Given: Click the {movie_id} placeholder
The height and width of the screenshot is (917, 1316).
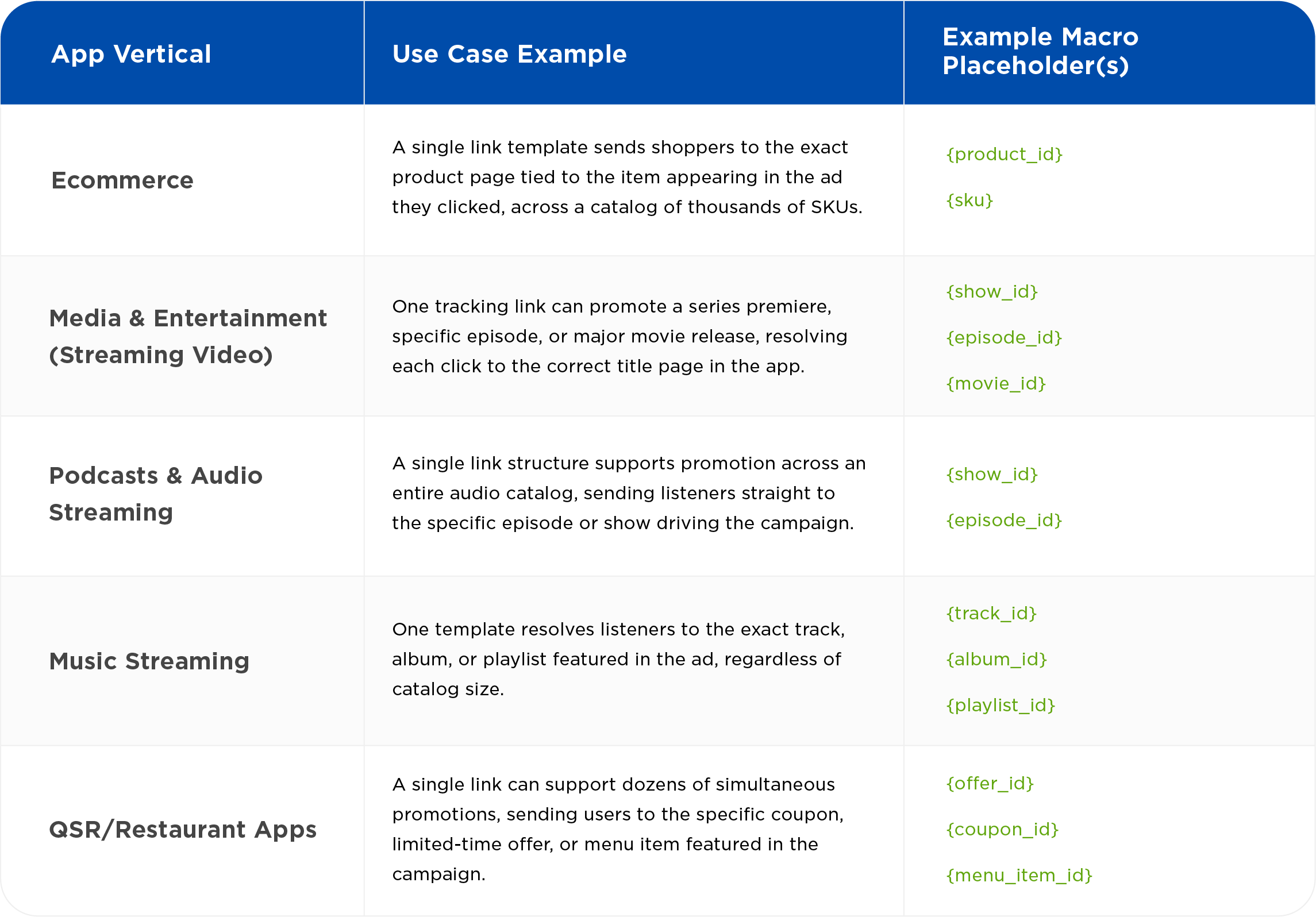Looking at the screenshot, I should point(996,383).
